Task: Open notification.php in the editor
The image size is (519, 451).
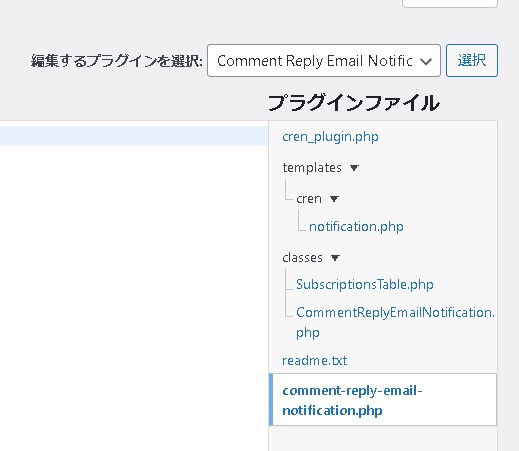Action: coord(356,227)
